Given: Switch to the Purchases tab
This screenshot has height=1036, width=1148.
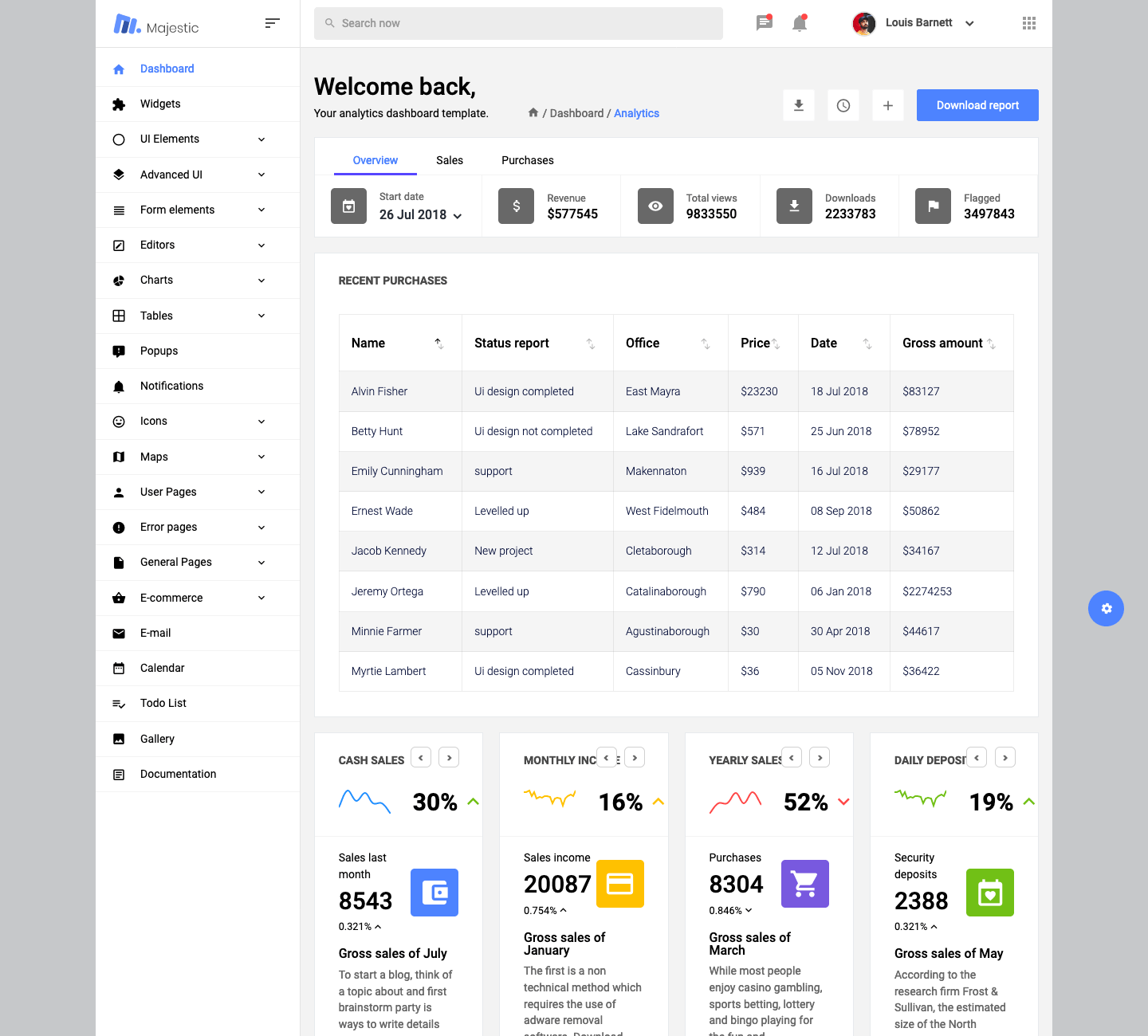Looking at the screenshot, I should pos(527,160).
